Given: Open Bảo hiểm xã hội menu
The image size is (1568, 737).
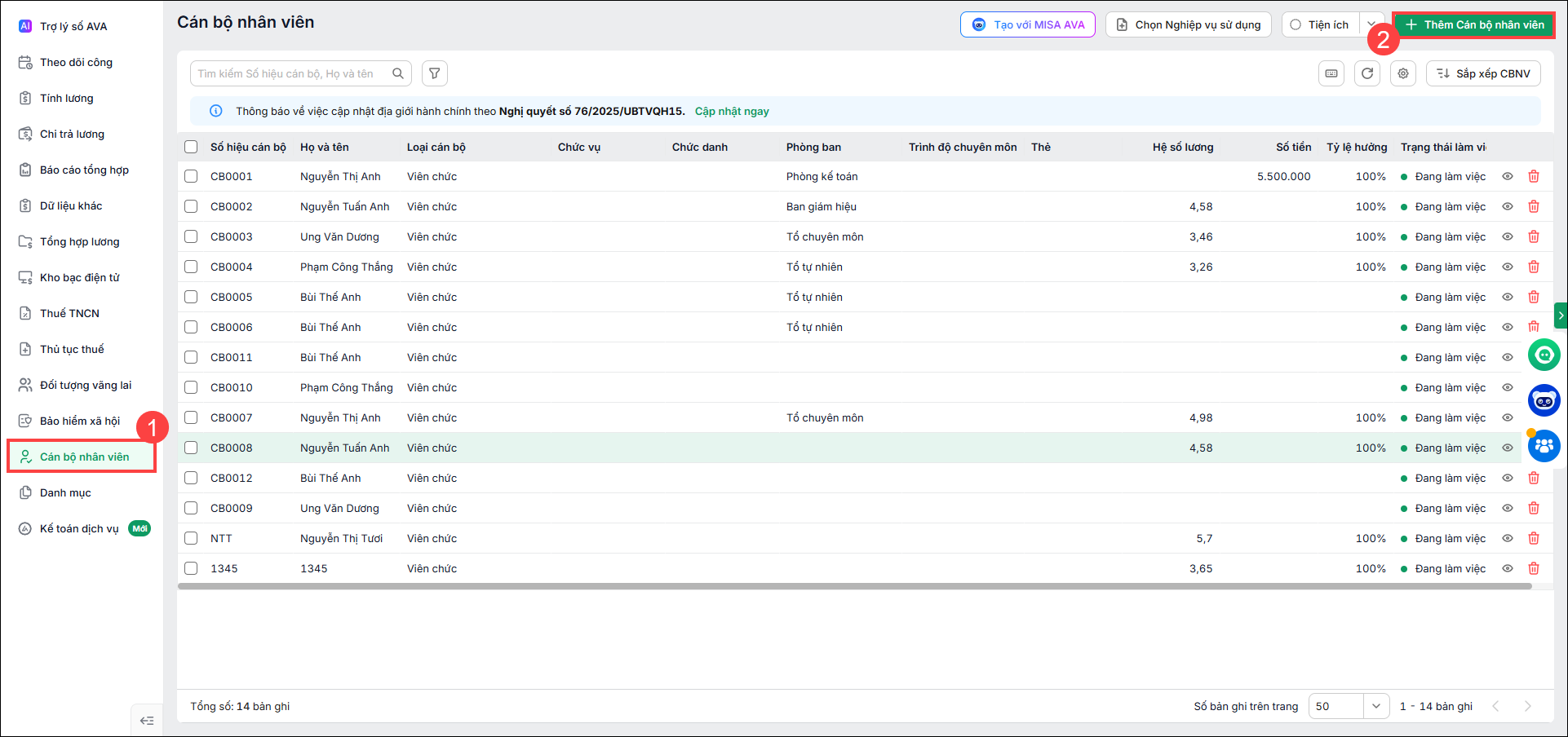Looking at the screenshot, I should (x=80, y=421).
